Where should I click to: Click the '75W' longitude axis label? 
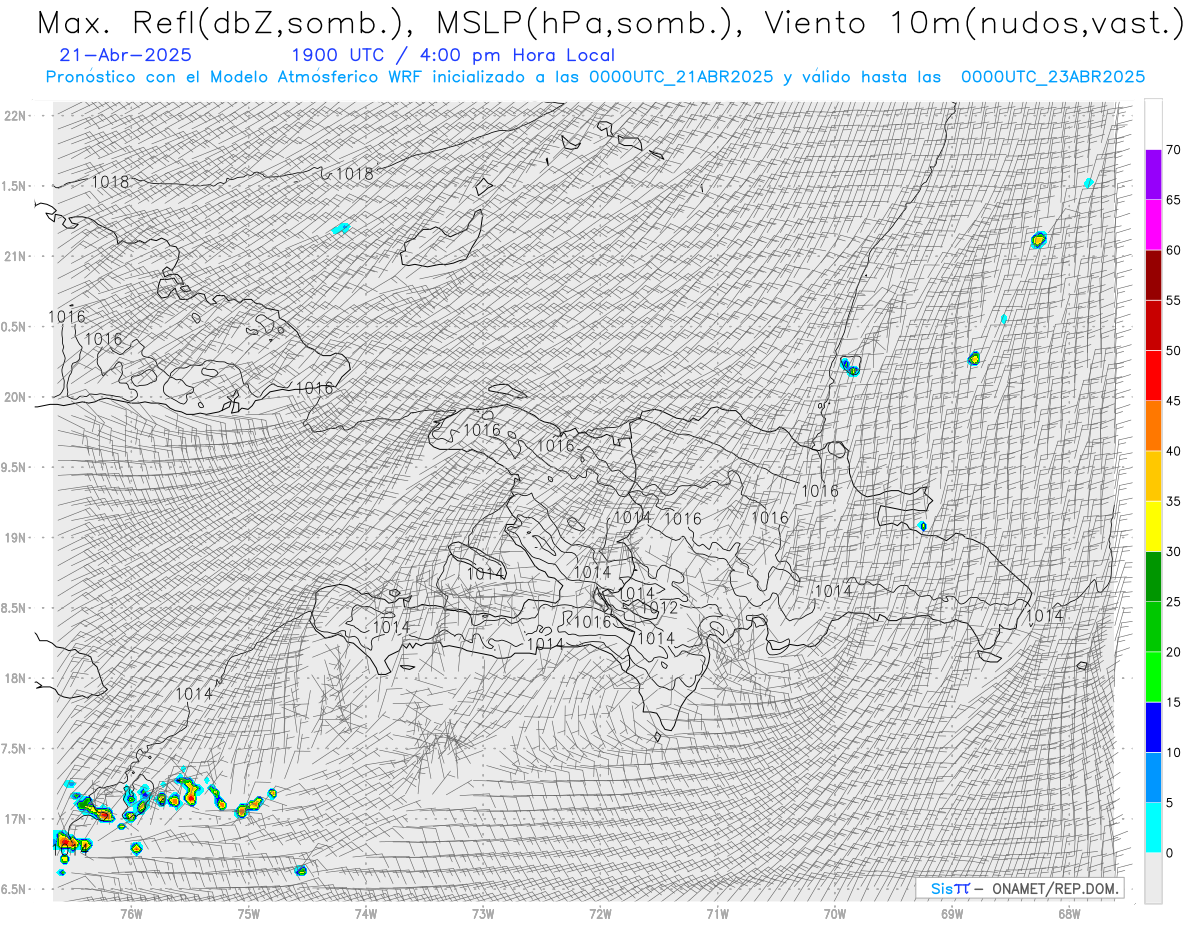coord(249,912)
